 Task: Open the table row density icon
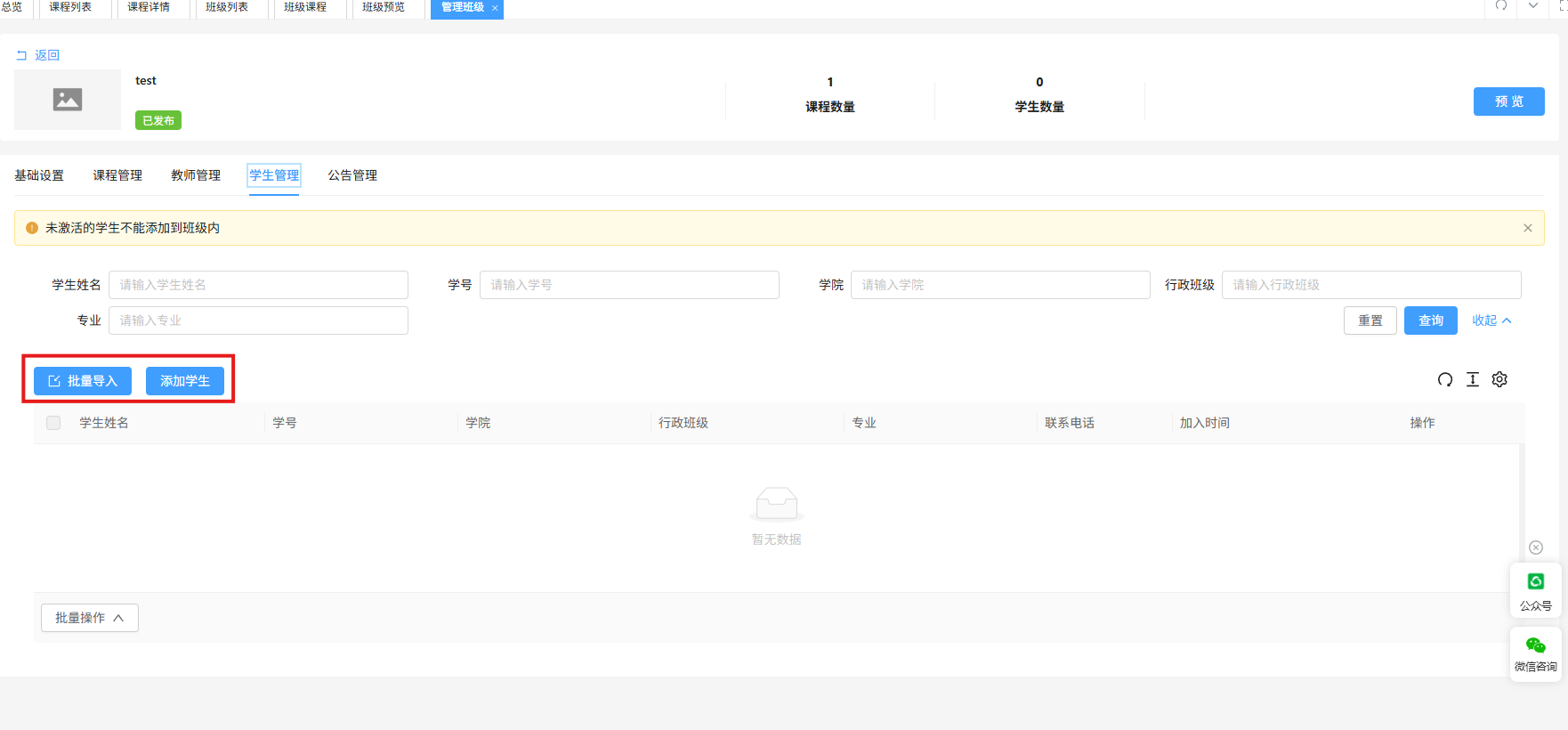click(x=1473, y=380)
